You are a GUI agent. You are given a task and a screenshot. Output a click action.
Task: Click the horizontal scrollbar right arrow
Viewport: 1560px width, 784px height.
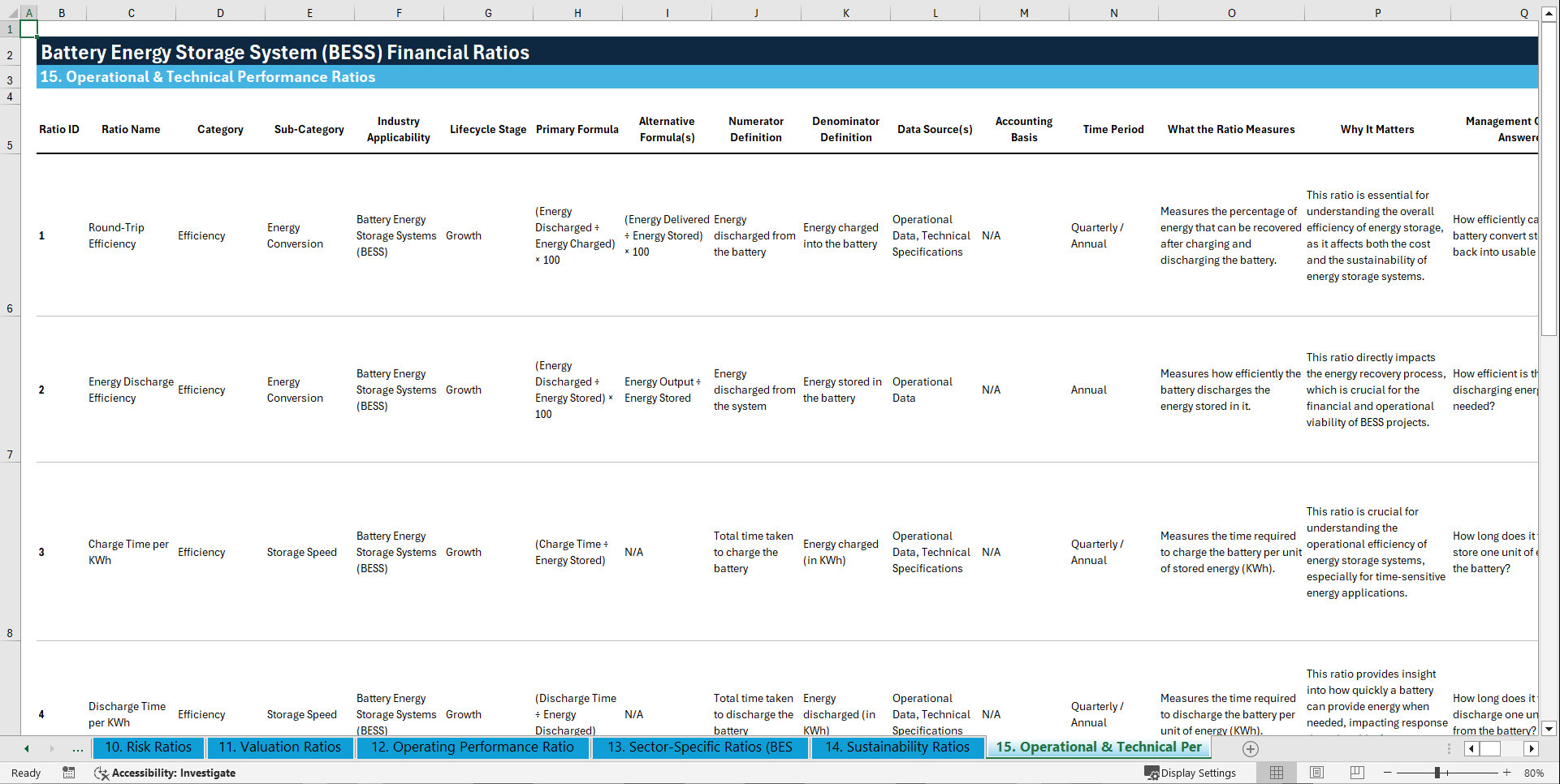[x=1532, y=748]
